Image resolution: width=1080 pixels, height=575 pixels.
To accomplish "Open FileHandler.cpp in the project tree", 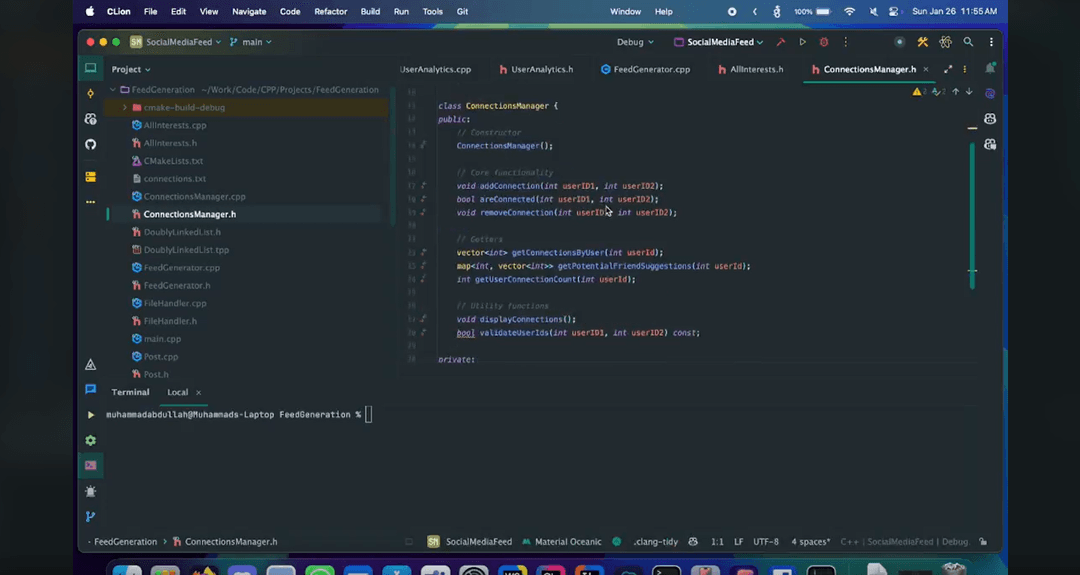I will pyautogui.click(x=175, y=303).
